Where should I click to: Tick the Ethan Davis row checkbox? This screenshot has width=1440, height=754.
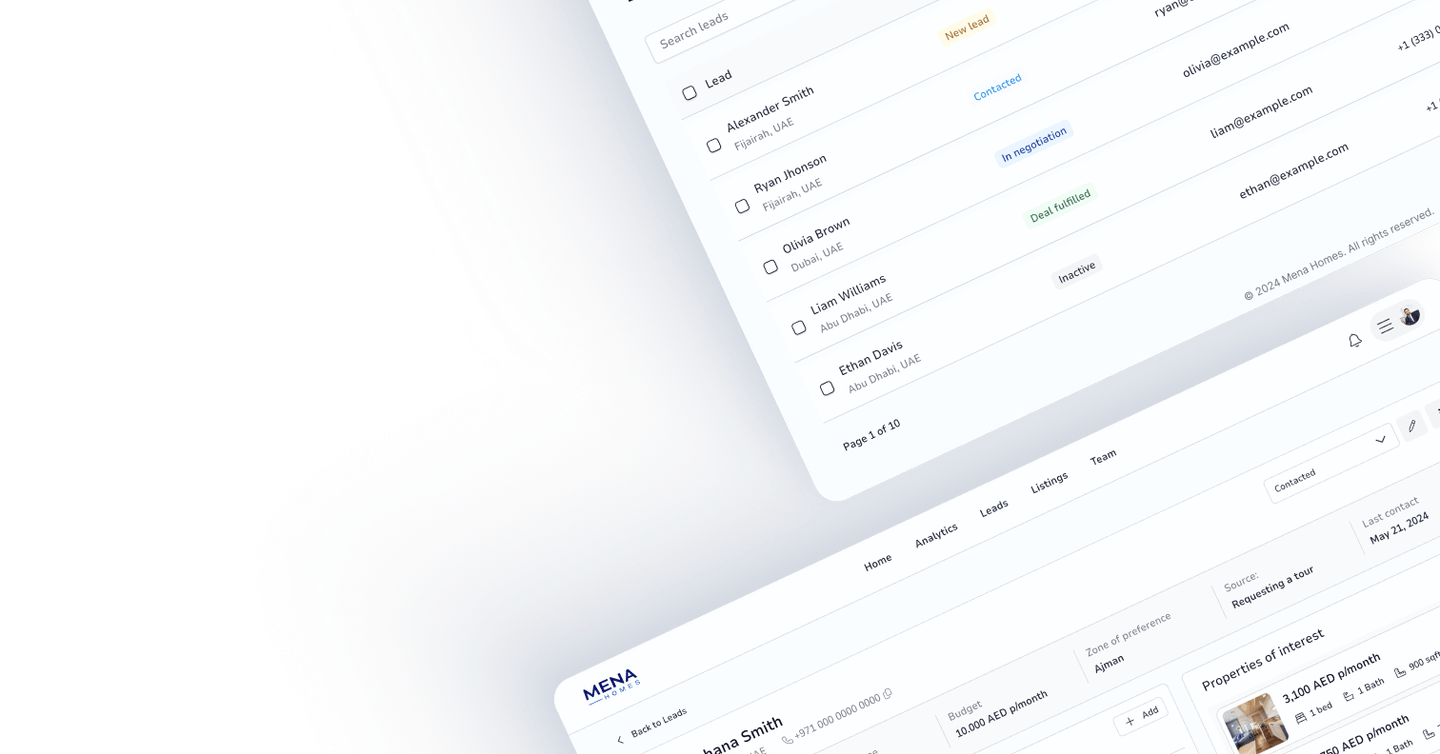(x=827, y=388)
